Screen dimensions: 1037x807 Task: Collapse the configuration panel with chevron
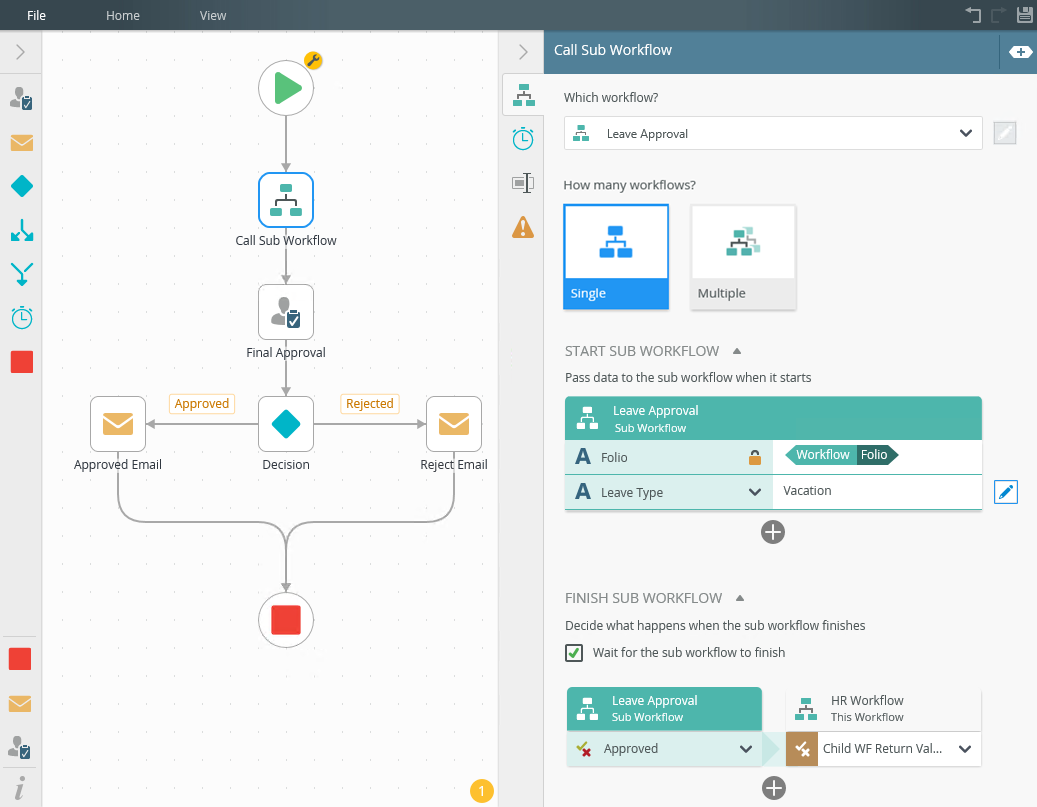click(x=523, y=52)
